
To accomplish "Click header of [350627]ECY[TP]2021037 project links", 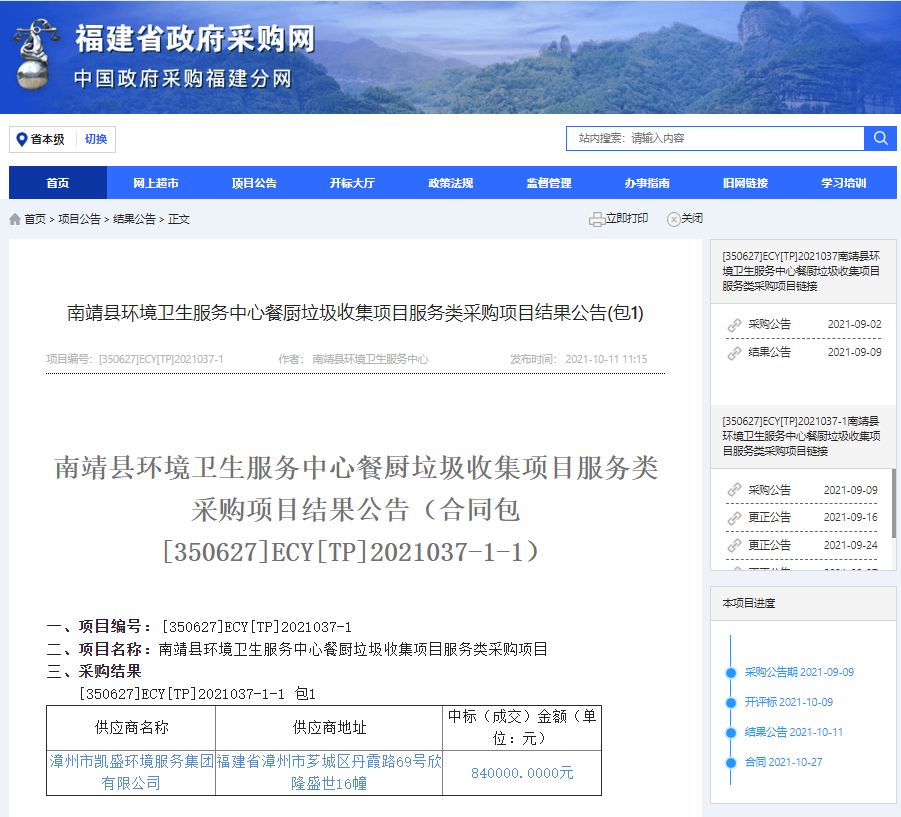I will tap(803, 271).
